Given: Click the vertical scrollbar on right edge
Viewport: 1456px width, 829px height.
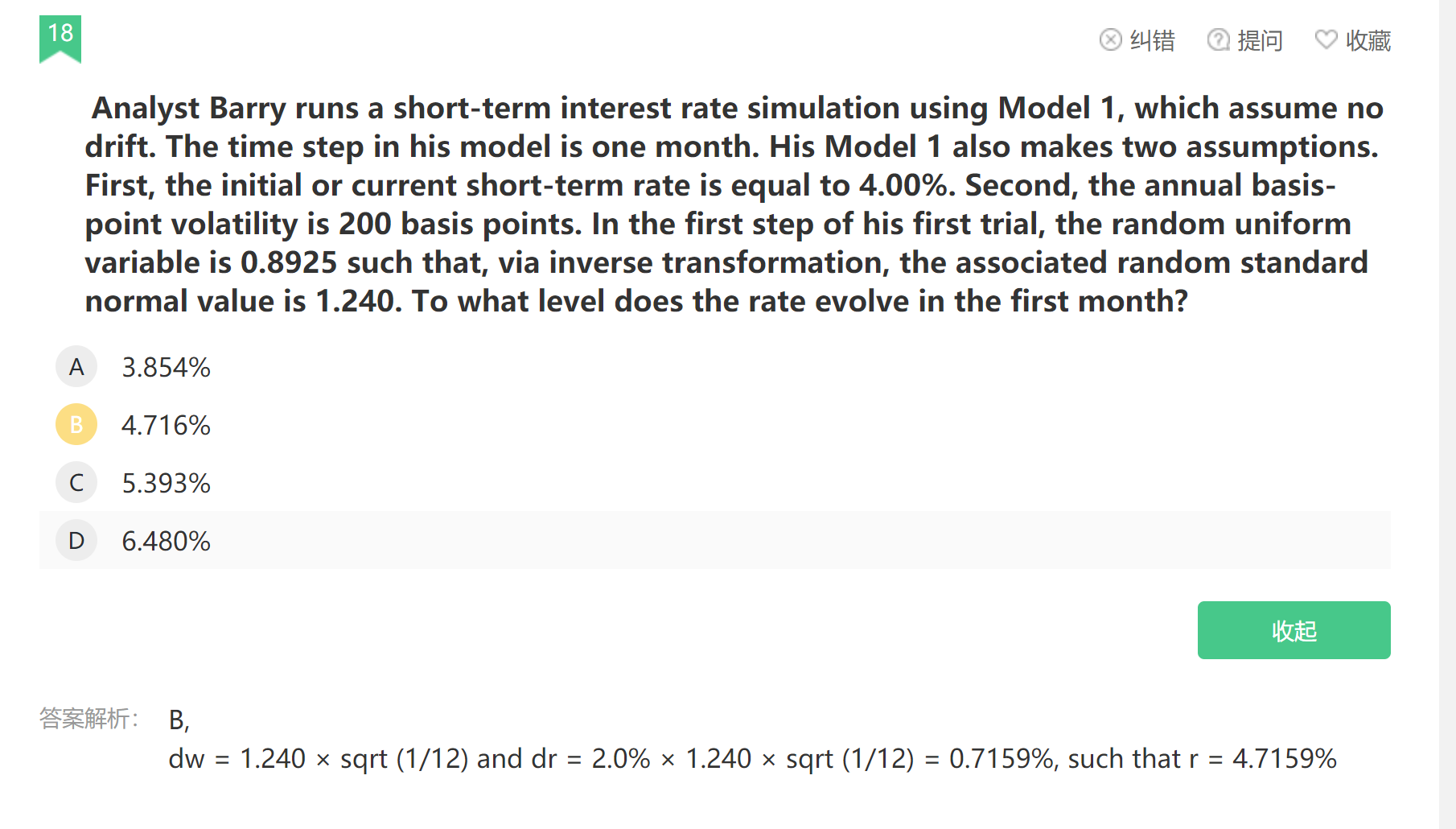Looking at the screenshot, I should [x=1447, y=414].
